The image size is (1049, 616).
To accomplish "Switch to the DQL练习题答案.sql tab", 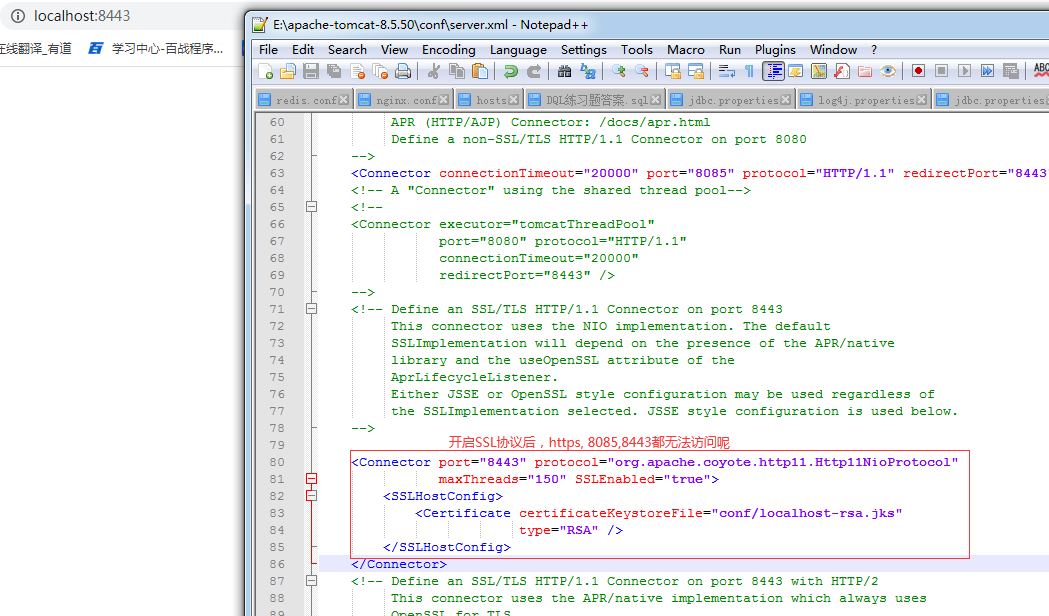I will (x=595, y=100).
